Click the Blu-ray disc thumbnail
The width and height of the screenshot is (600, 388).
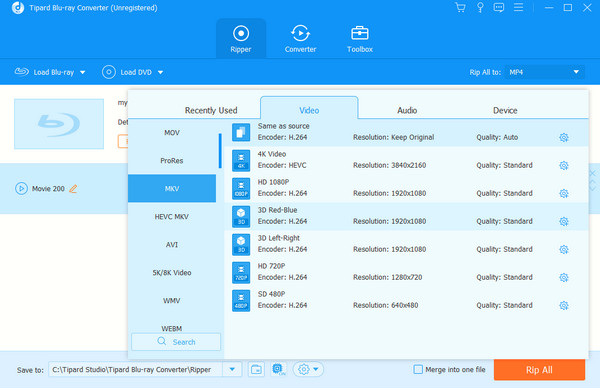(59, 124)
